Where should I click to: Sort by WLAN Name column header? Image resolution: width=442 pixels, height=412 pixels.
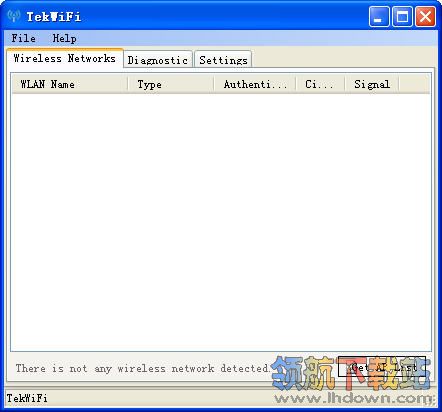[70, 84]
